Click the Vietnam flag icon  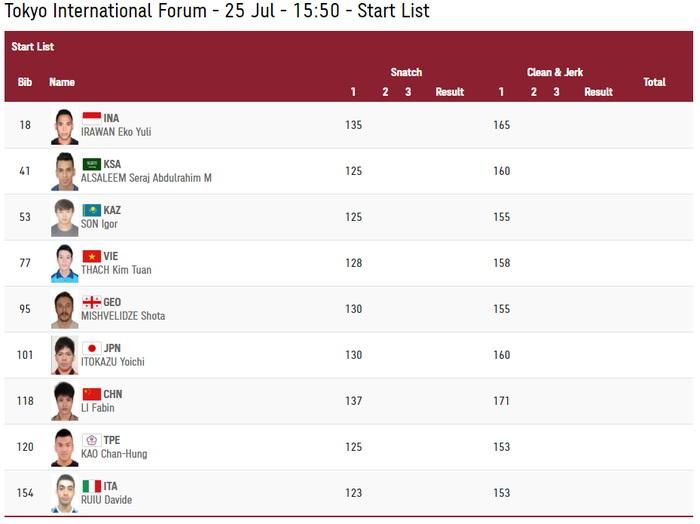coord(92,256)
